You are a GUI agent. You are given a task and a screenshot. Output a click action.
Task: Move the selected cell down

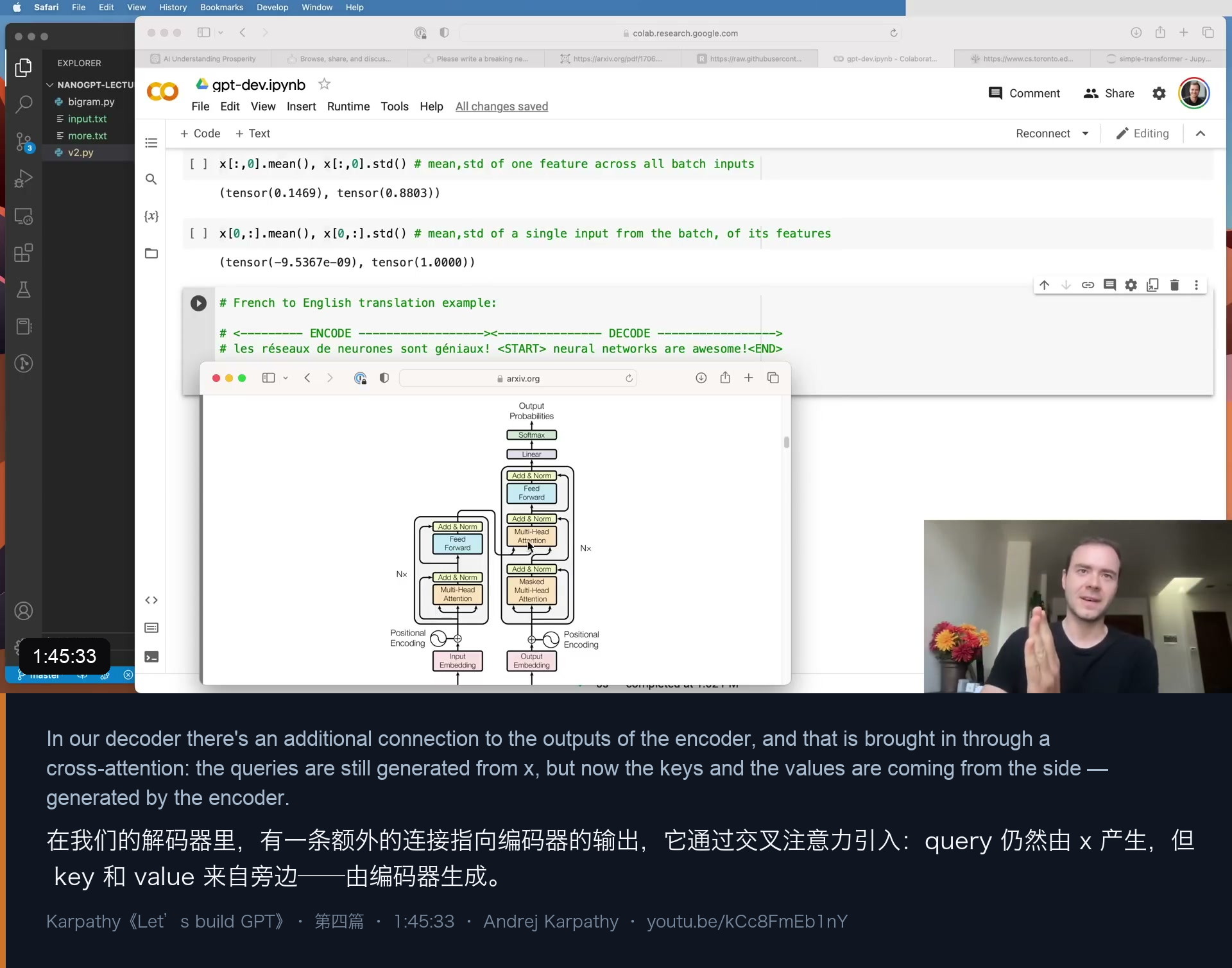pos(1066,285)
